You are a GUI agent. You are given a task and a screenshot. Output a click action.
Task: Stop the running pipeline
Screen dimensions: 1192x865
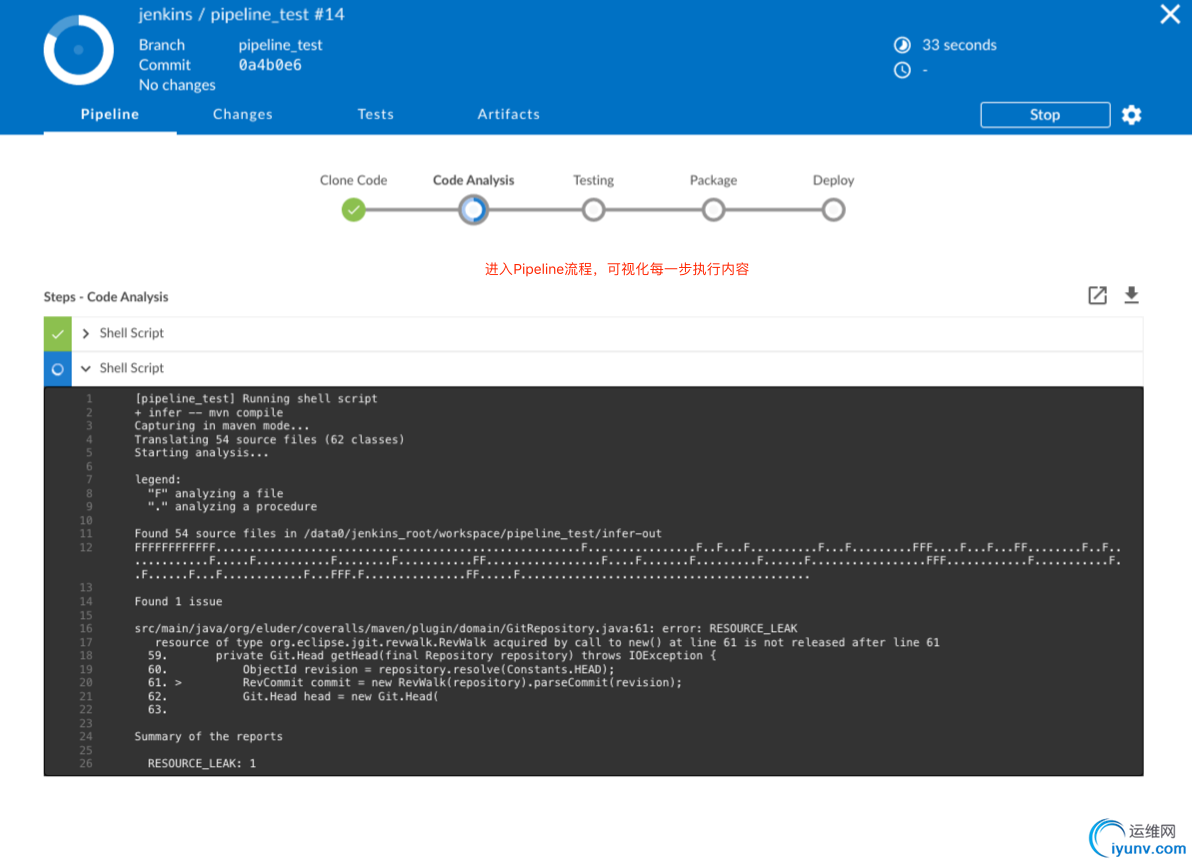1045,115
